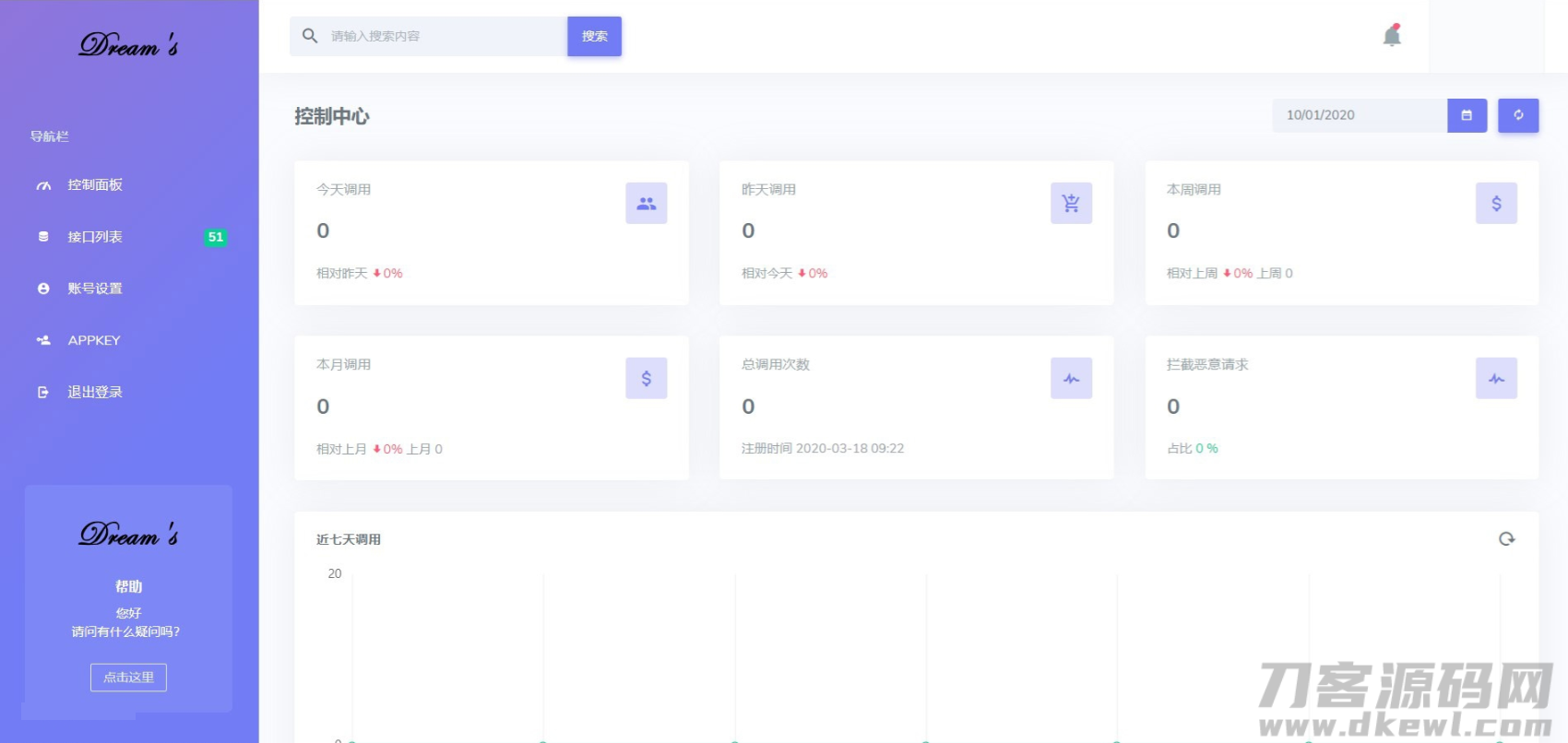The width and height of the screenshot is (1568, 743).
Task: Click the pulse icon in 拦截恶意请求 card
Action: [1496, 378]
